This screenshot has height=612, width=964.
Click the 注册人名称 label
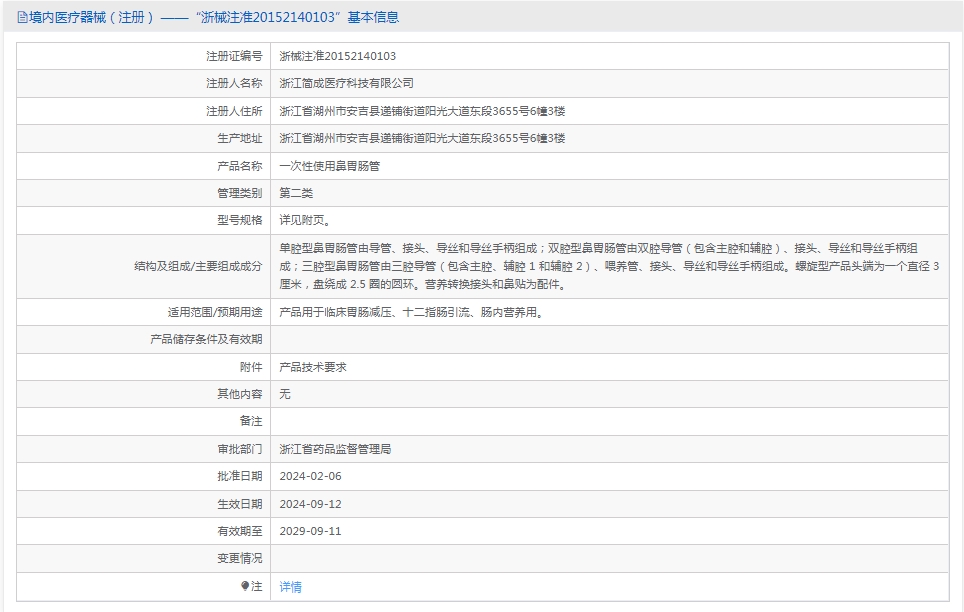click(x=234, y=83)
